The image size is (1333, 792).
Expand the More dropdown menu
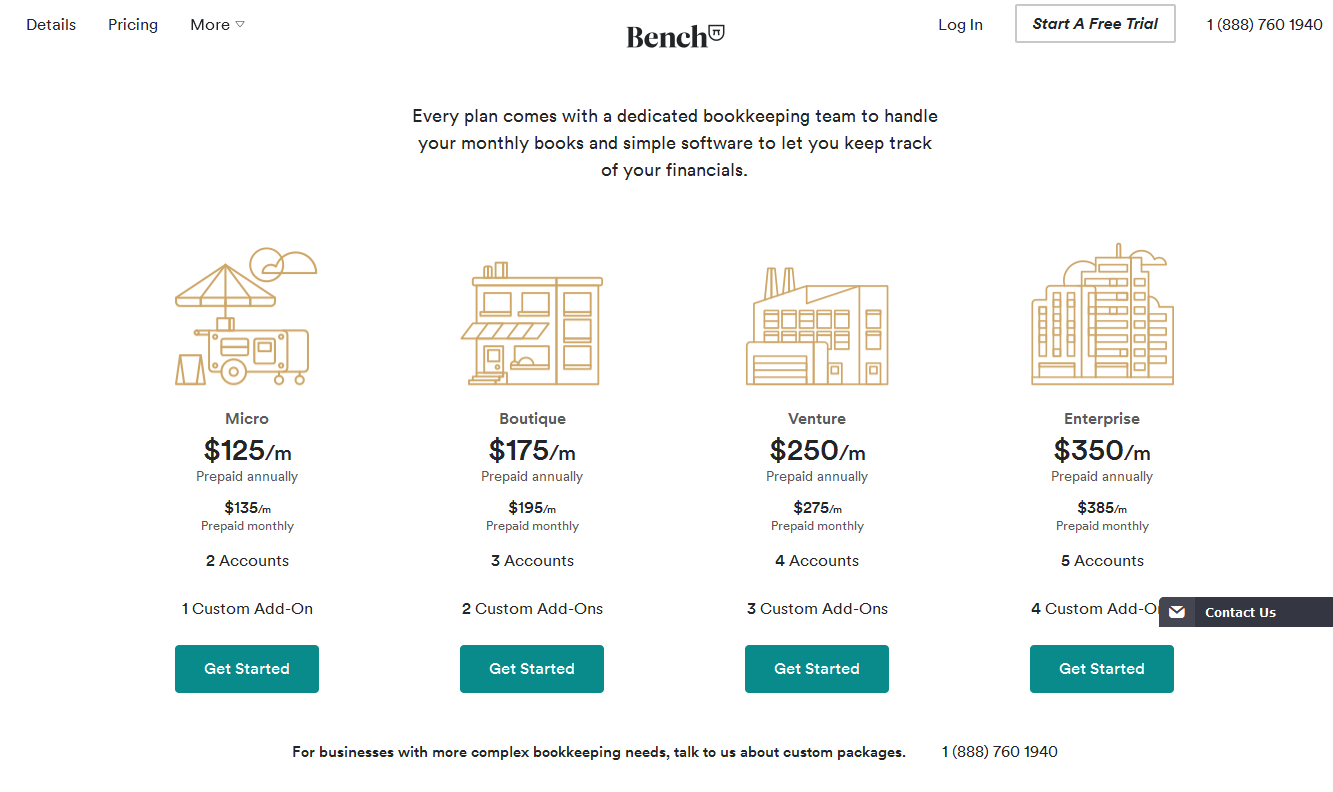217,25
